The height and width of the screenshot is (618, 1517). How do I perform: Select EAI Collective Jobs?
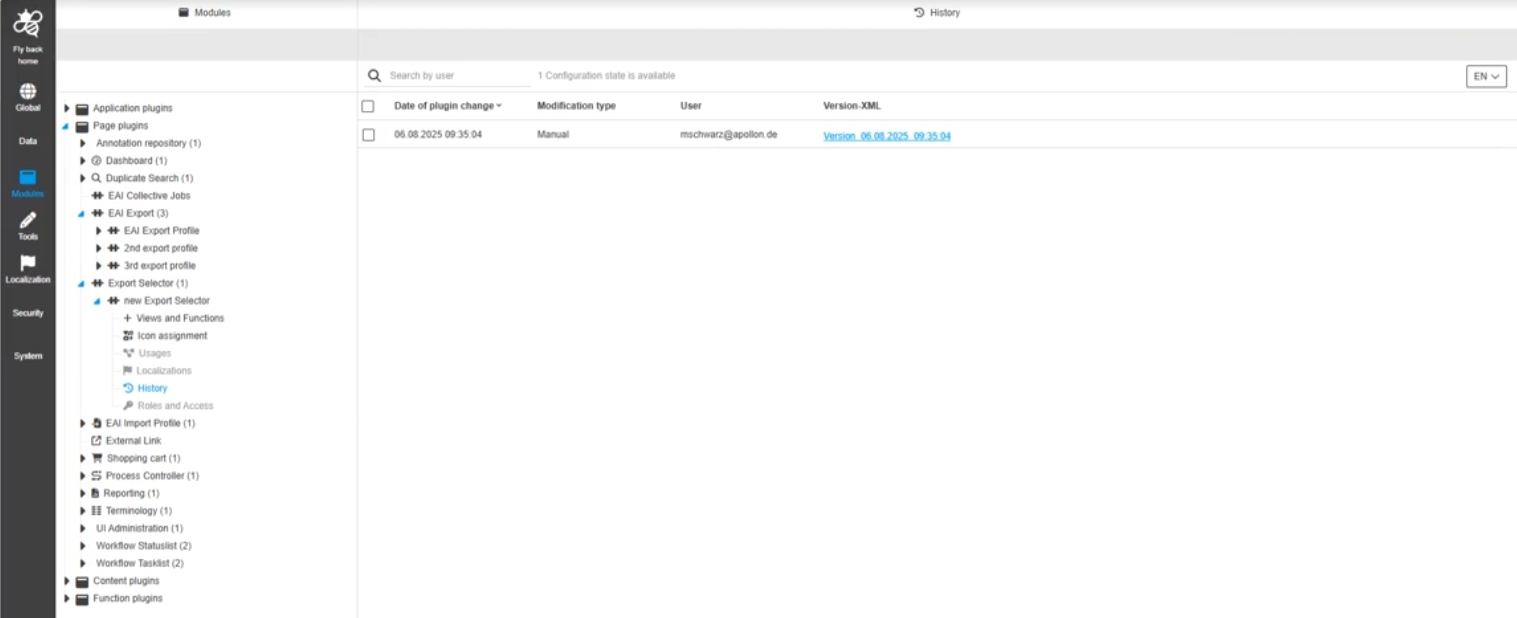click(x=149, y=196)
